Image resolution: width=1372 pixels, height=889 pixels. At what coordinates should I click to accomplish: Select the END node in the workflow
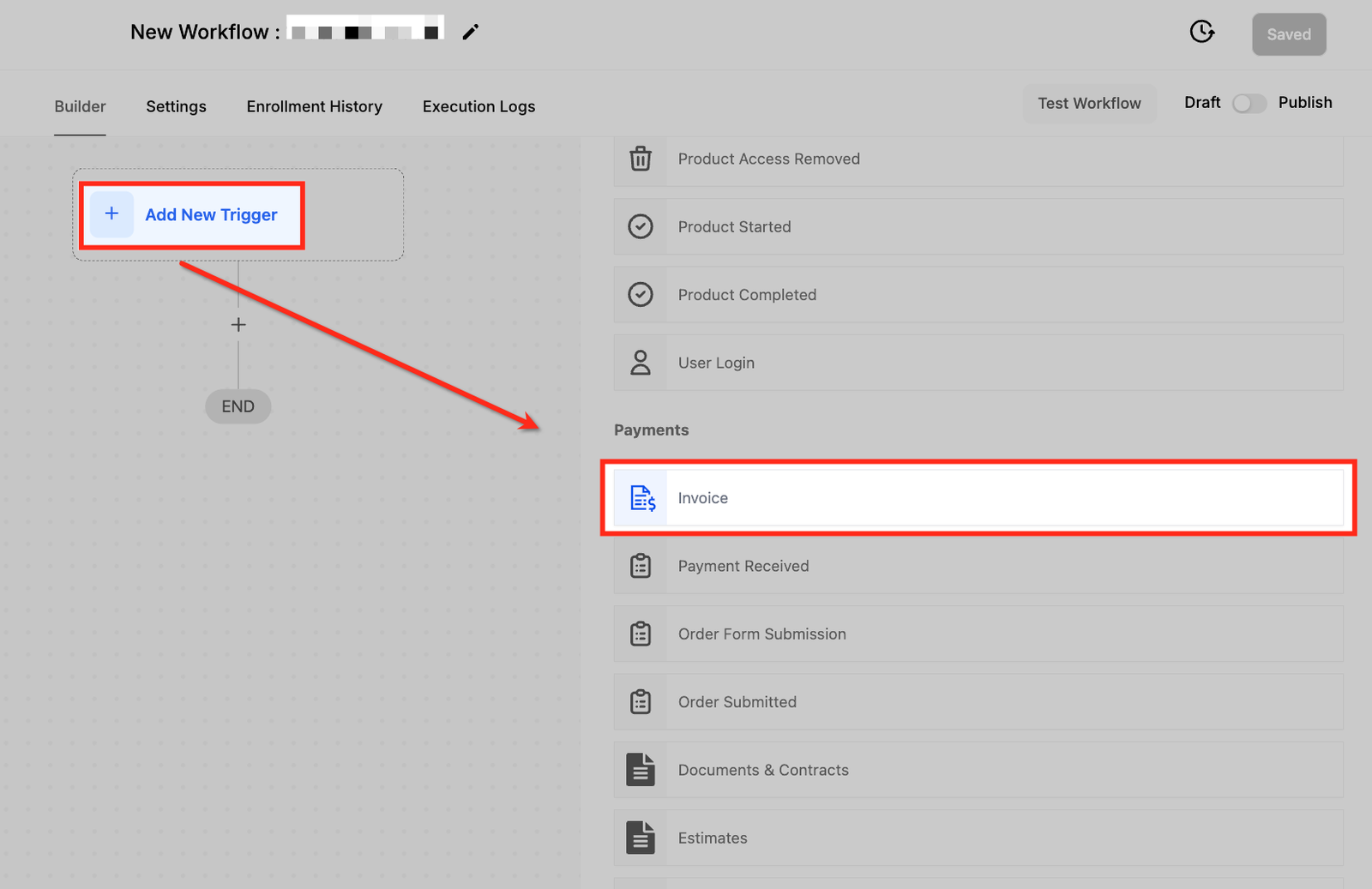[x=238, y=406]
